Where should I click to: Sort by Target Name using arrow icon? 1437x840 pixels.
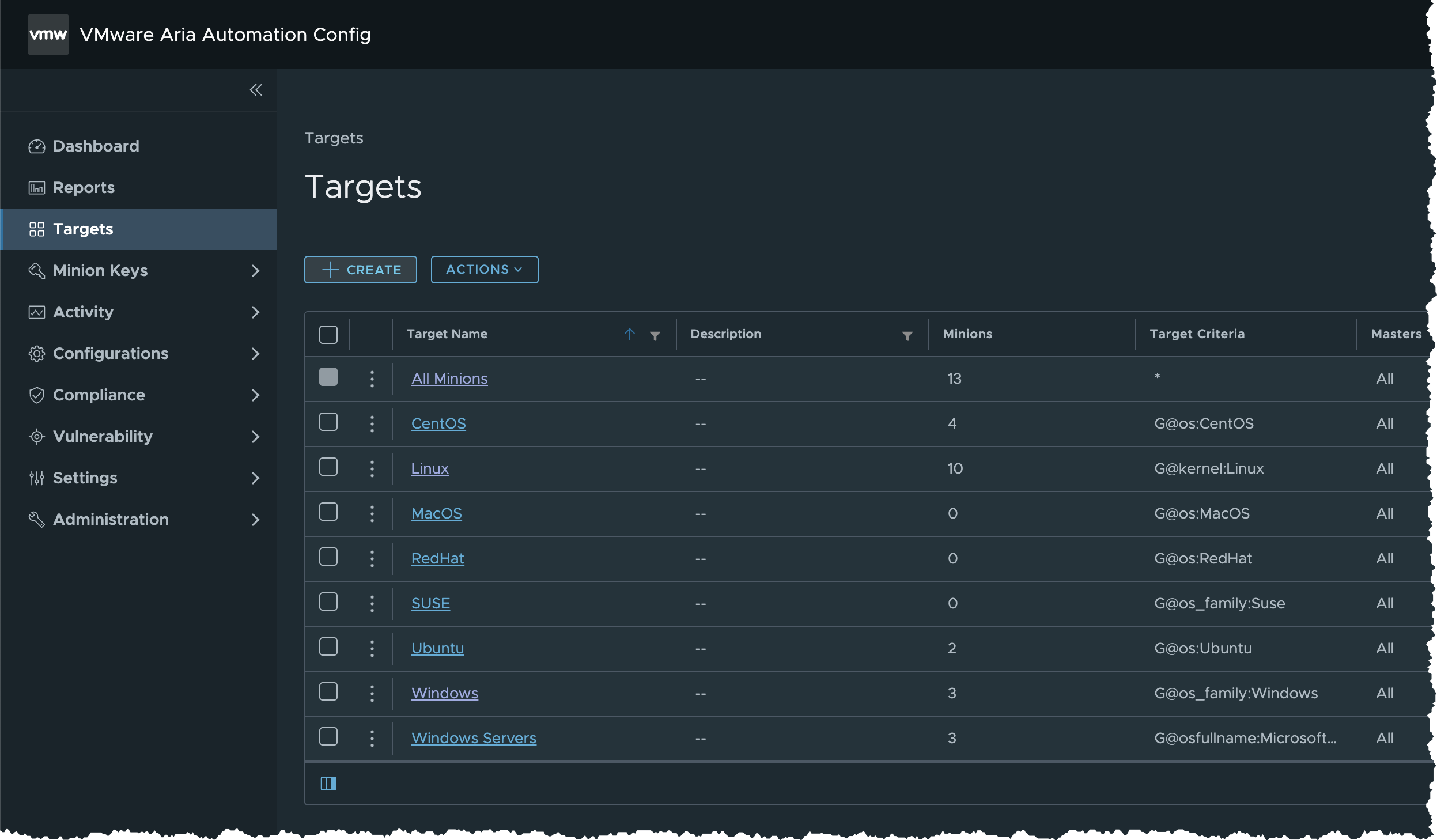pyautogui.click(x=629, y=334)
